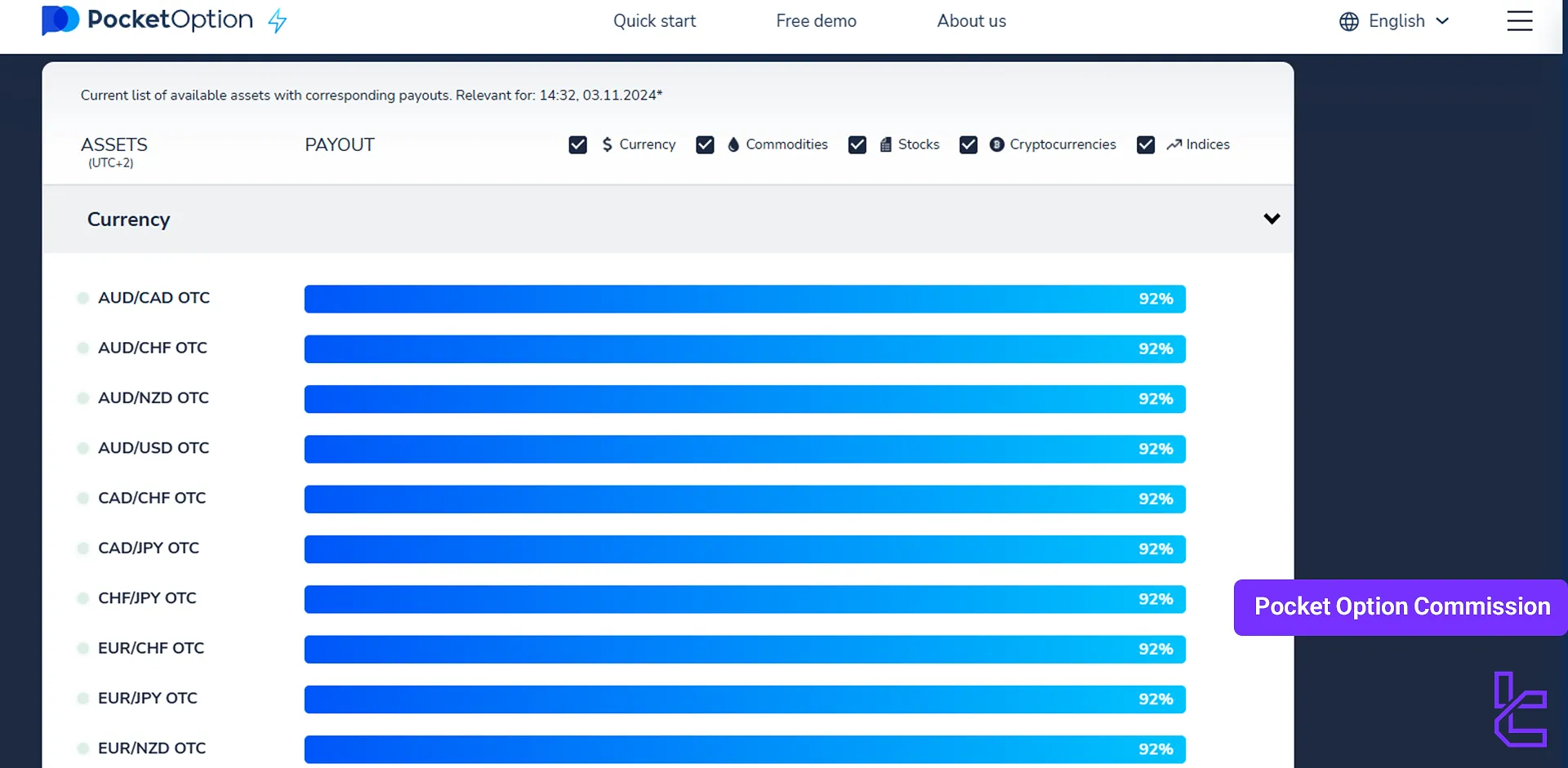Click AUD/CHF OTC payout bar
Viewport: 1568px width, 768px height.
point(745,349)
